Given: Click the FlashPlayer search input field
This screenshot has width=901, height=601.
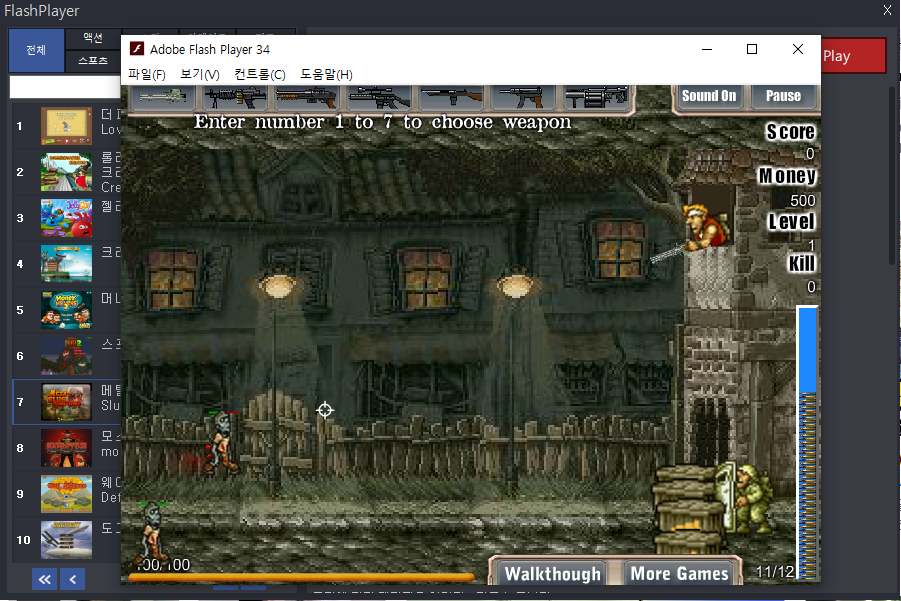Looking at the screenshot, I should (x=65, y=87).
